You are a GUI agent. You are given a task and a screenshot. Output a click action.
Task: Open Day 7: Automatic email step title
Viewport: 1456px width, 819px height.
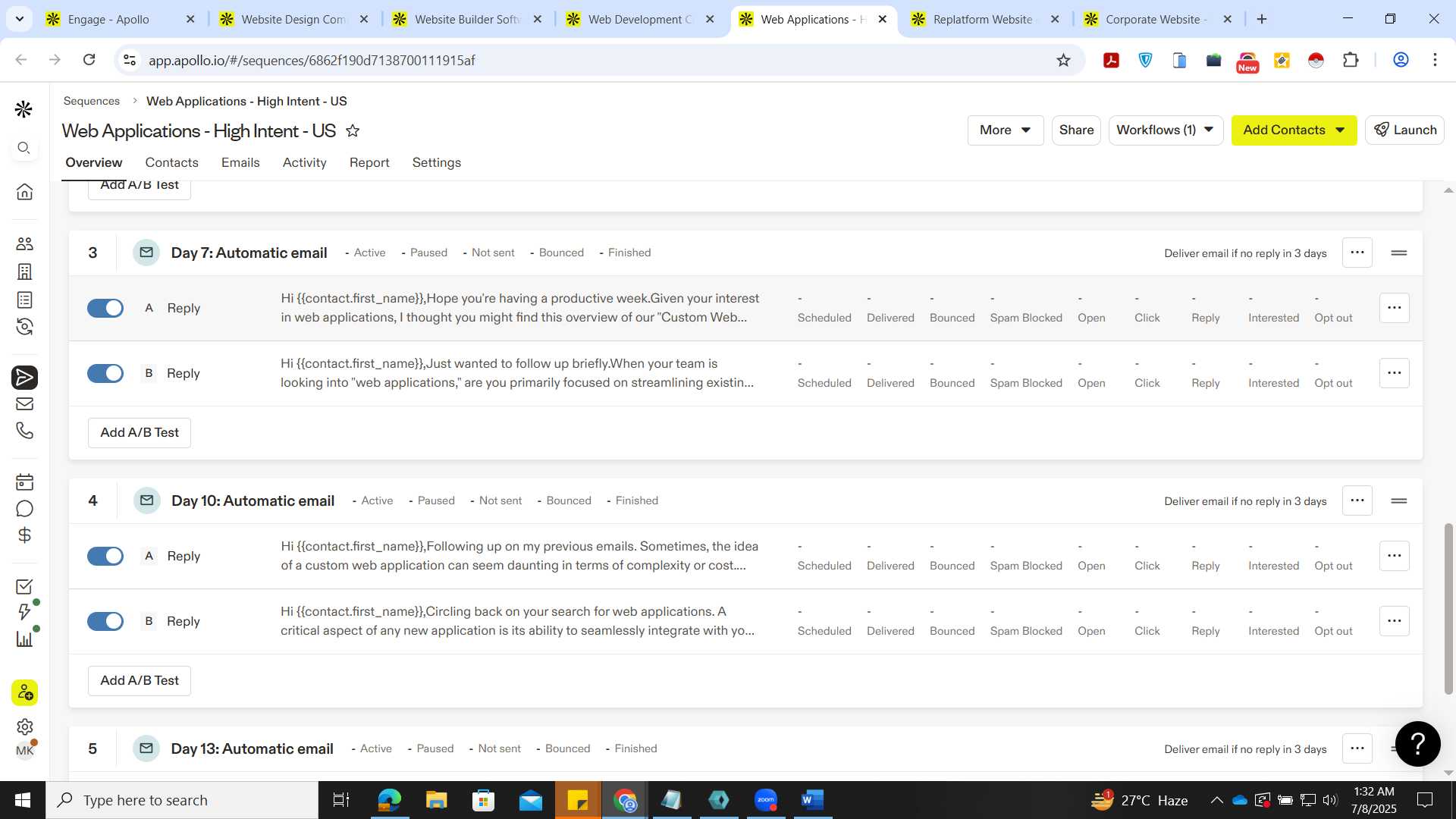pyautogui.click(x=249, y=253)
